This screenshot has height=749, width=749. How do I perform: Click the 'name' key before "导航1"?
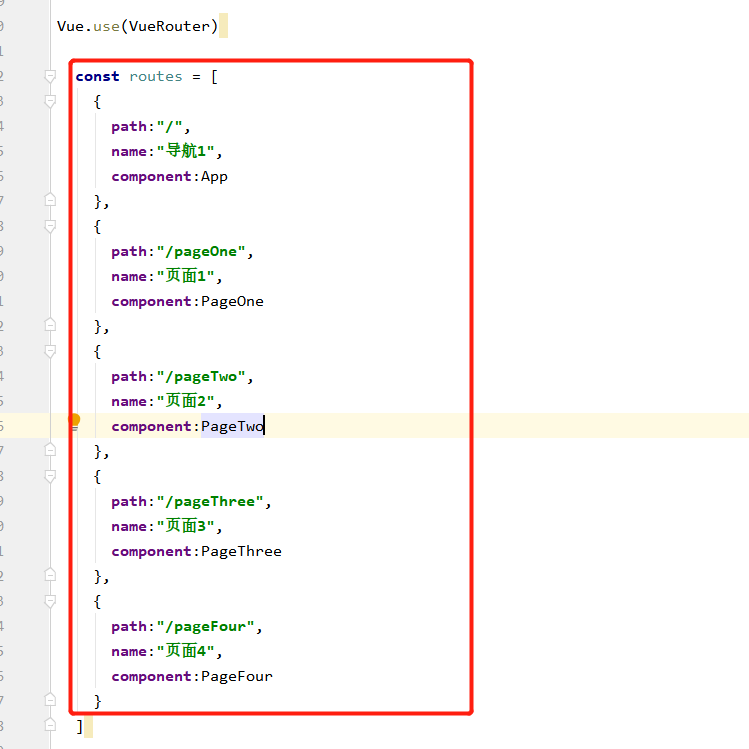tap(129, 152)
